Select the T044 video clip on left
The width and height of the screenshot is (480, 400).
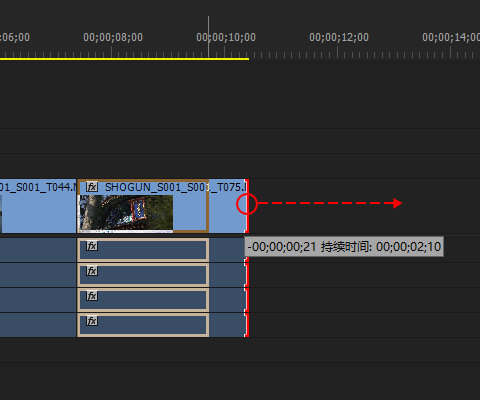coord(38,206)
